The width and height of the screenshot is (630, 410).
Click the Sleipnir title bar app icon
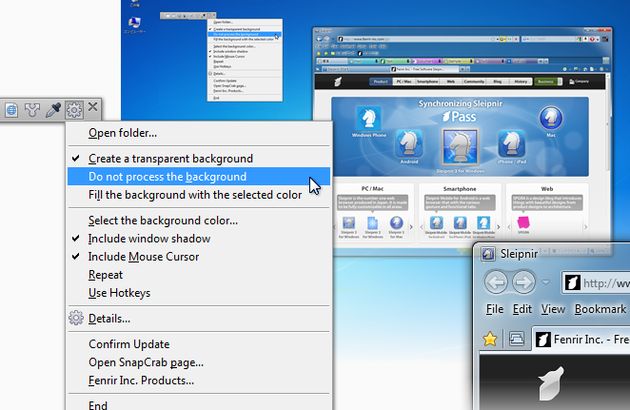point(488,254)
